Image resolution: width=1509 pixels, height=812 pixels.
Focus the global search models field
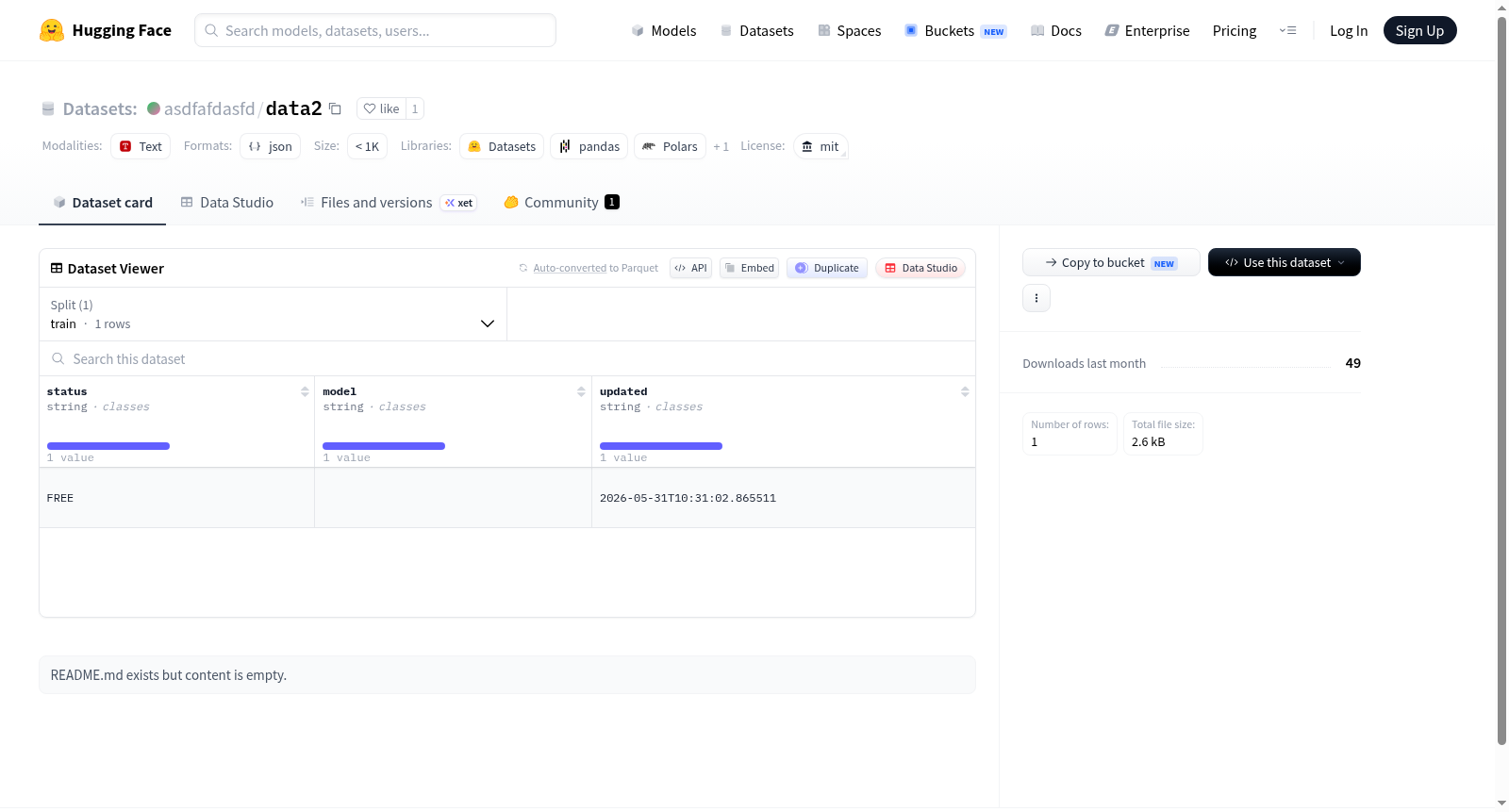click(375, 30)
